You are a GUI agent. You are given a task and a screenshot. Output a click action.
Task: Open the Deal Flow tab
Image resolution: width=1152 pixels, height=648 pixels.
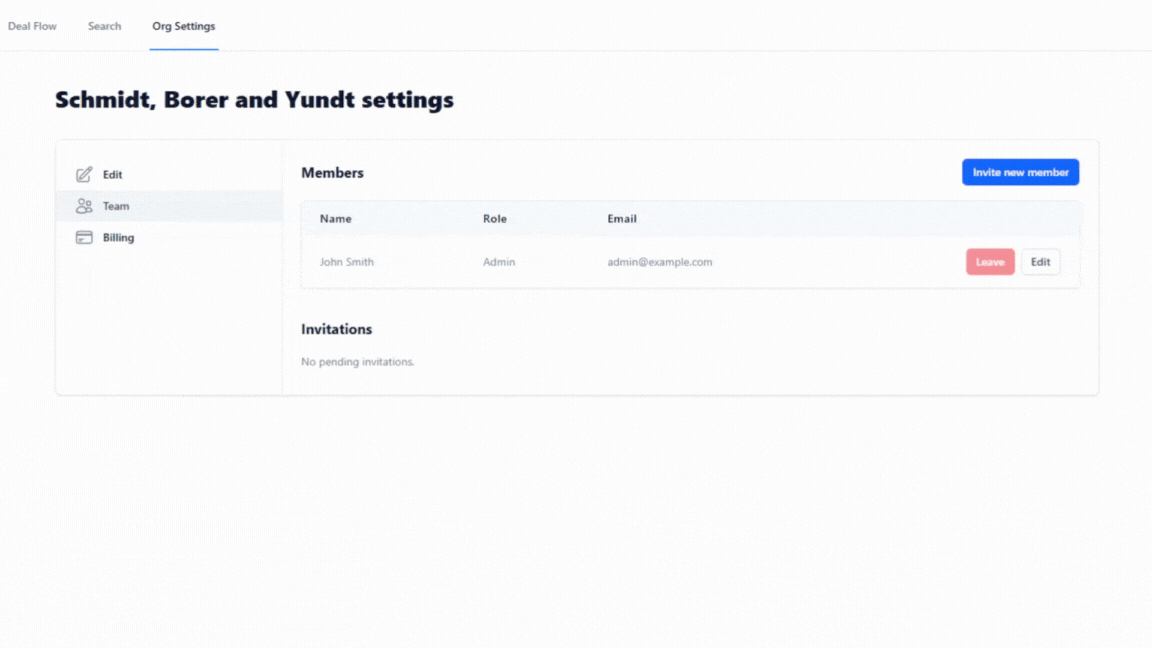click(32, 26)
